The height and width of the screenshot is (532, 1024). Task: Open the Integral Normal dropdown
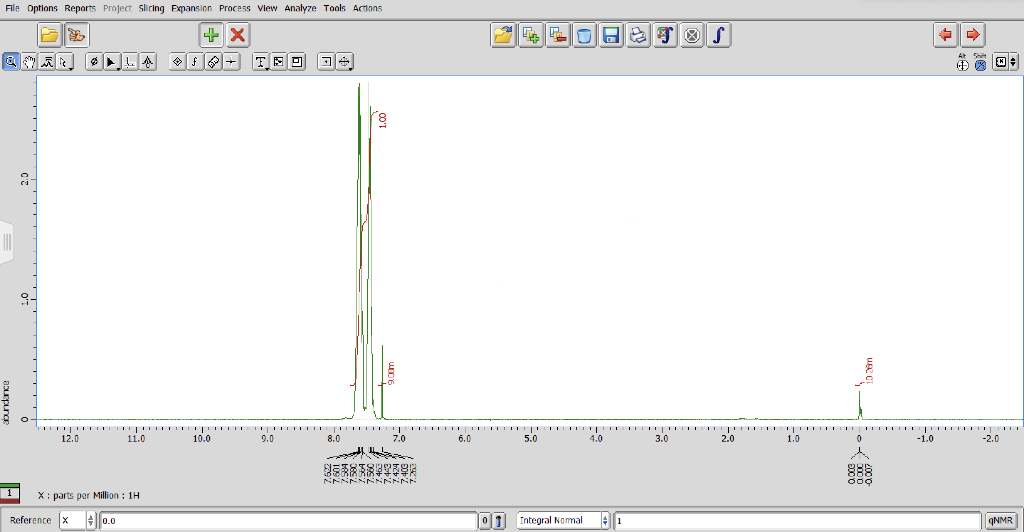click(563, 520)
